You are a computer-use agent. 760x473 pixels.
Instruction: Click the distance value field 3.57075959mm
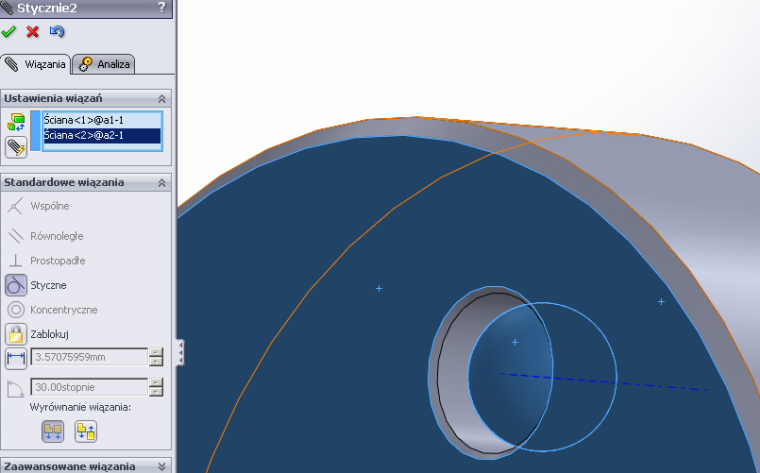pyautogui.click(x=89, y=357)
